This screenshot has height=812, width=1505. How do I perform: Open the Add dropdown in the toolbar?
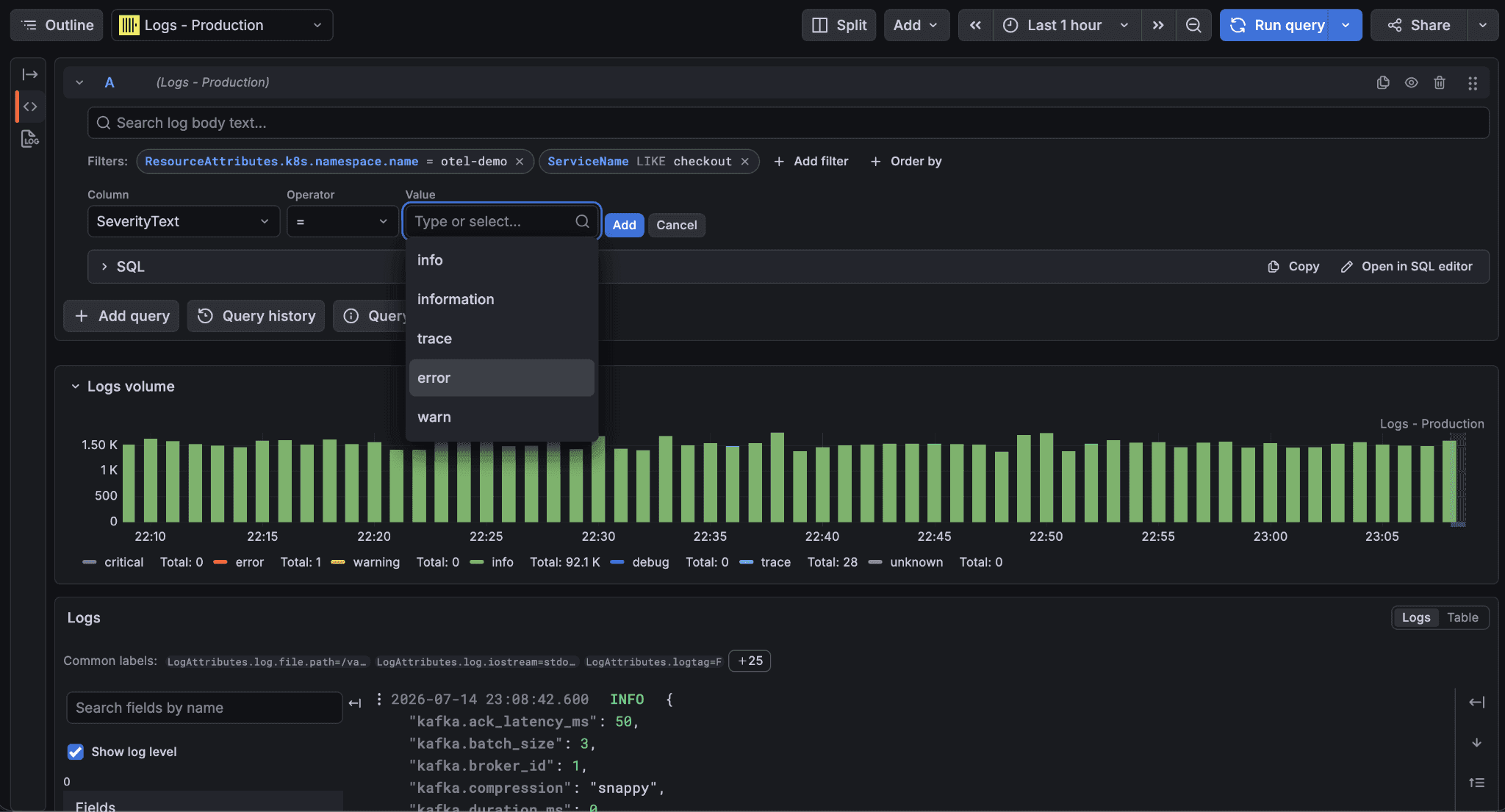point(916,25)
